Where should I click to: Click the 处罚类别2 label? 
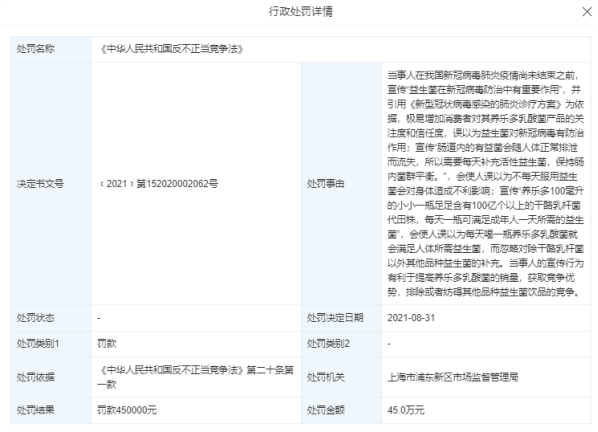point(328,344)
